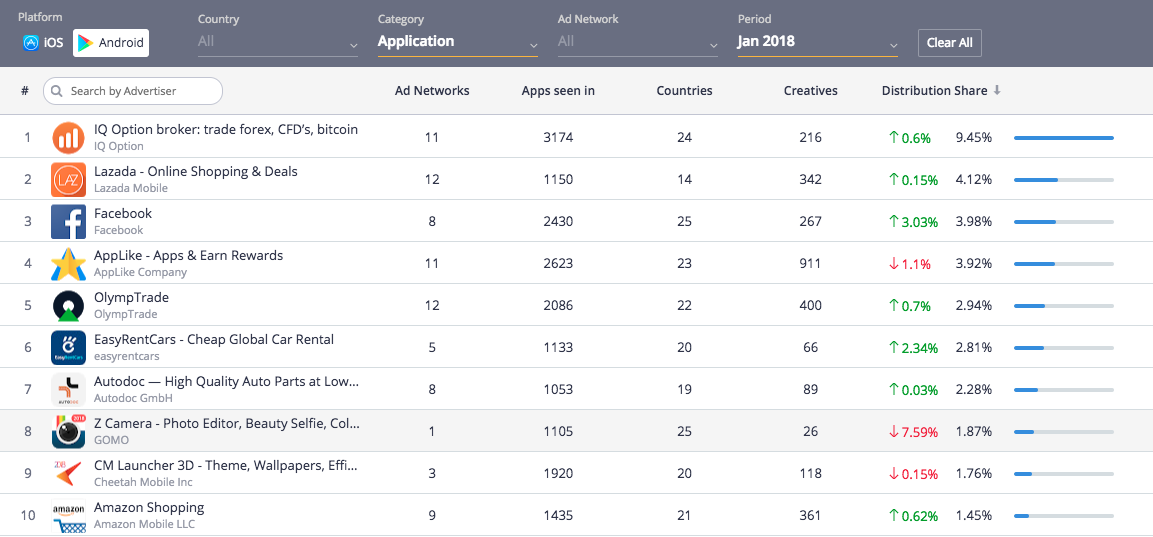Screen dimensions: 1153x537
Task: Click the Facebook app icon
Action: click(68, 222)
